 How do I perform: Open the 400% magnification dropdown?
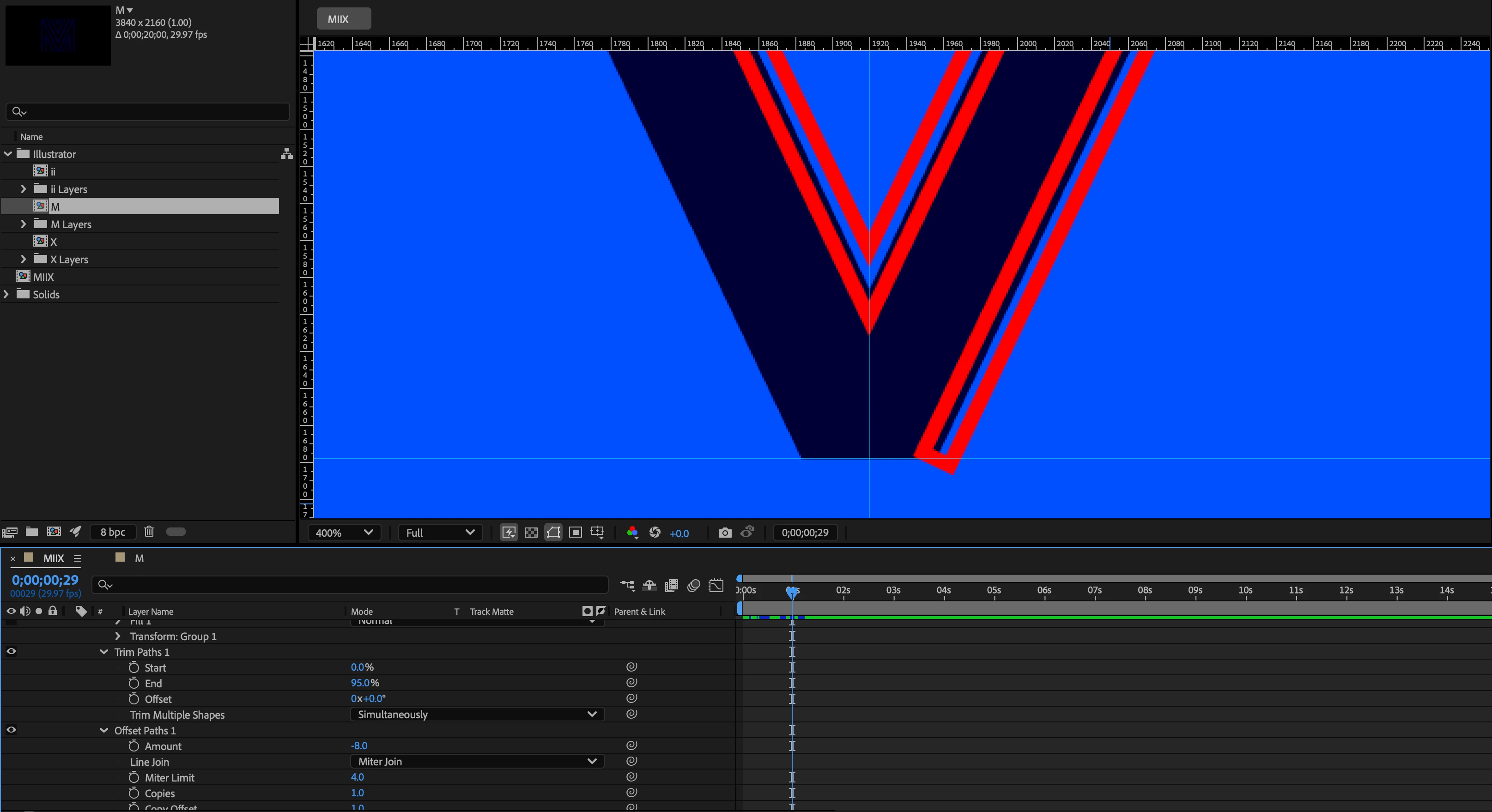click(344, 532)
